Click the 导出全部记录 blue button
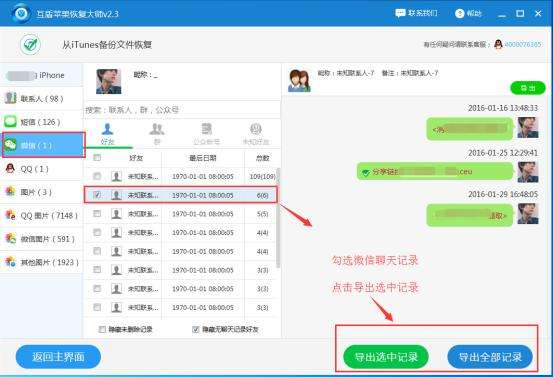 pyautogui.click(x=490, y=357)
